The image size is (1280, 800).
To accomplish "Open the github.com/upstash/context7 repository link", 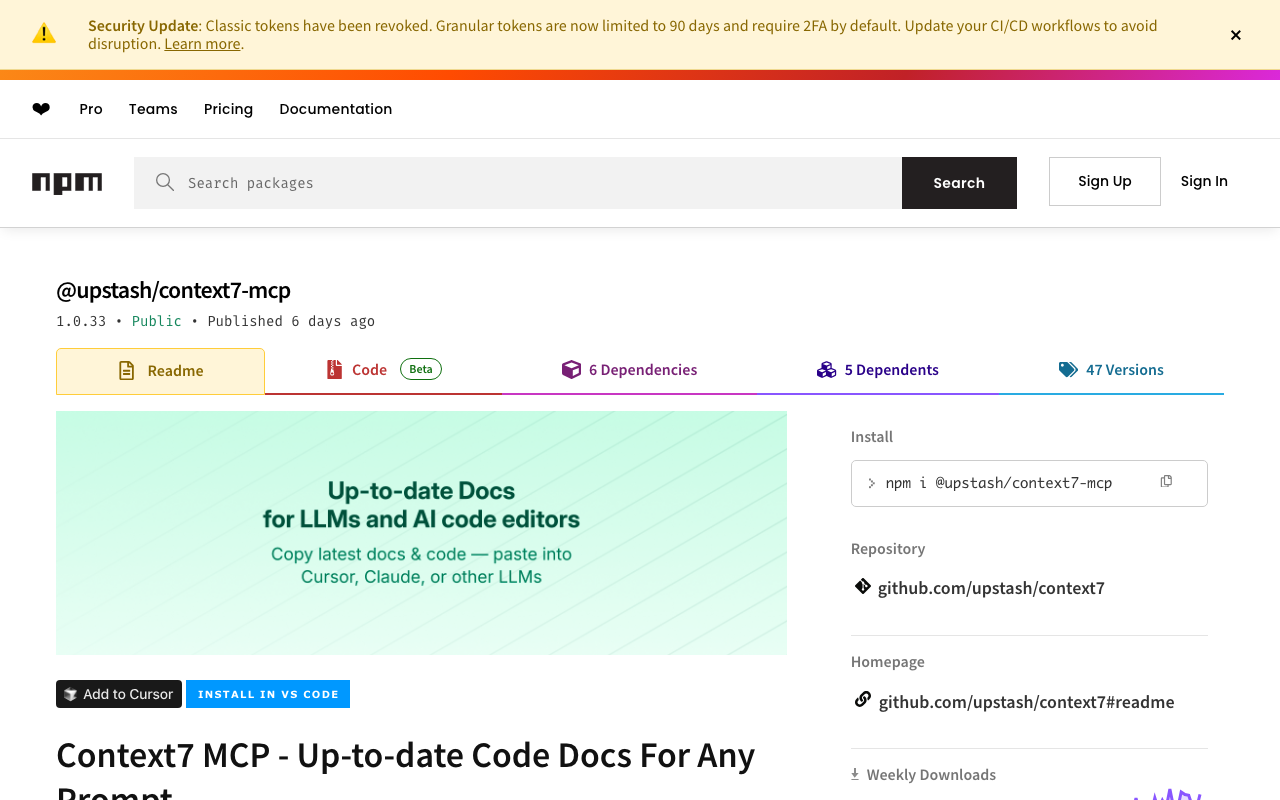I will click(991, 588).
